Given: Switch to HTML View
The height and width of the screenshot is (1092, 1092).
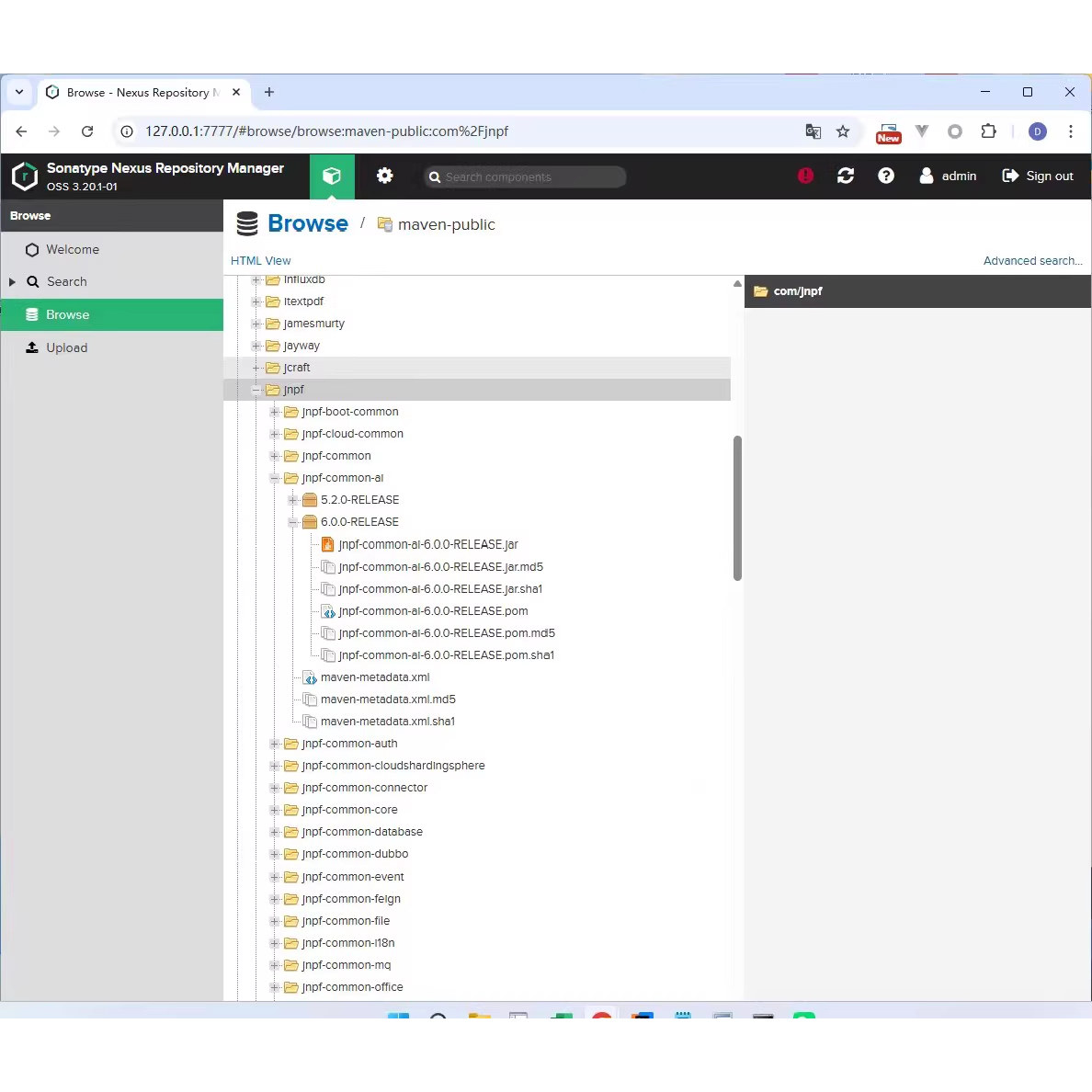Looking at the screenshot, I should point(260,260).
